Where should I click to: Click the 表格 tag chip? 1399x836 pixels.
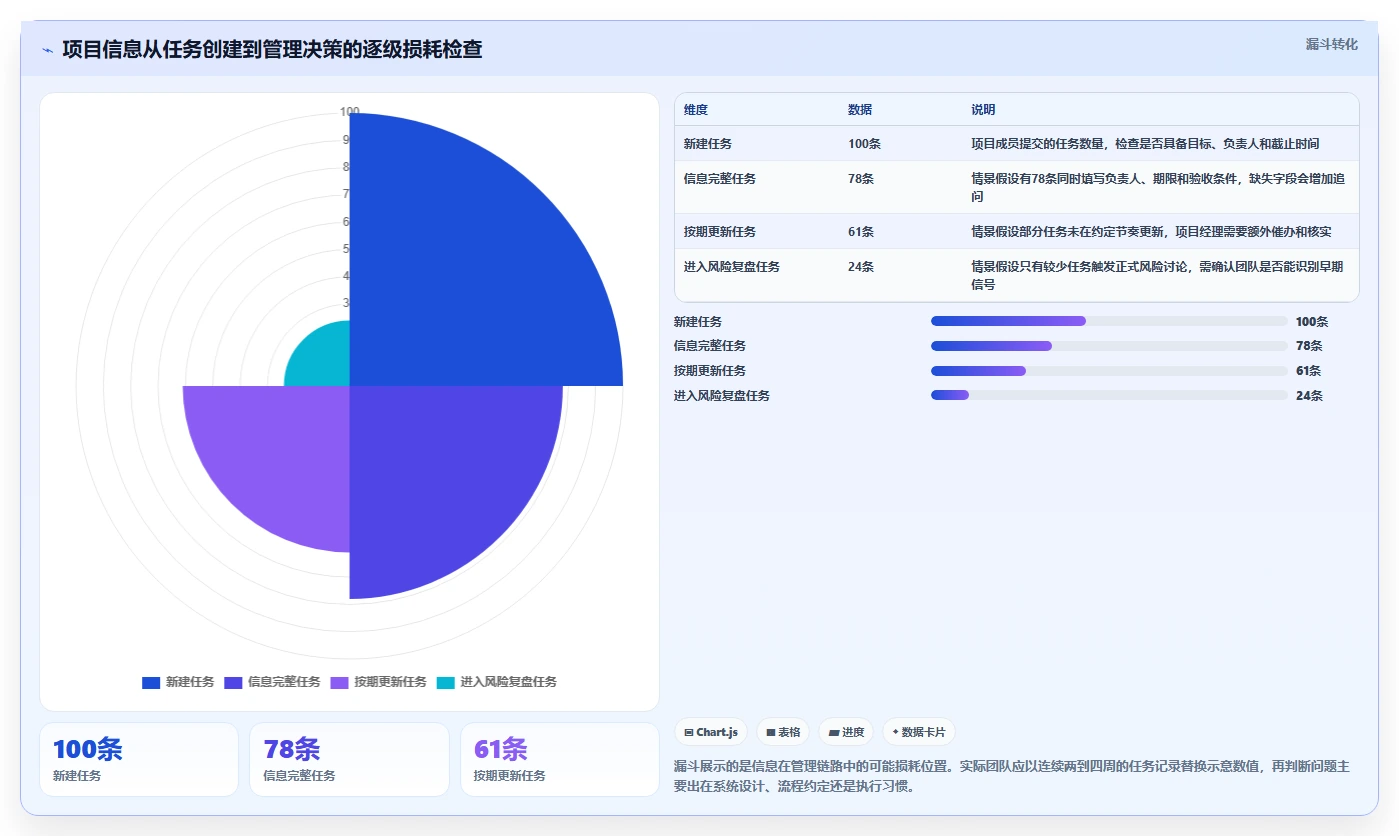(x=783, y=732)
